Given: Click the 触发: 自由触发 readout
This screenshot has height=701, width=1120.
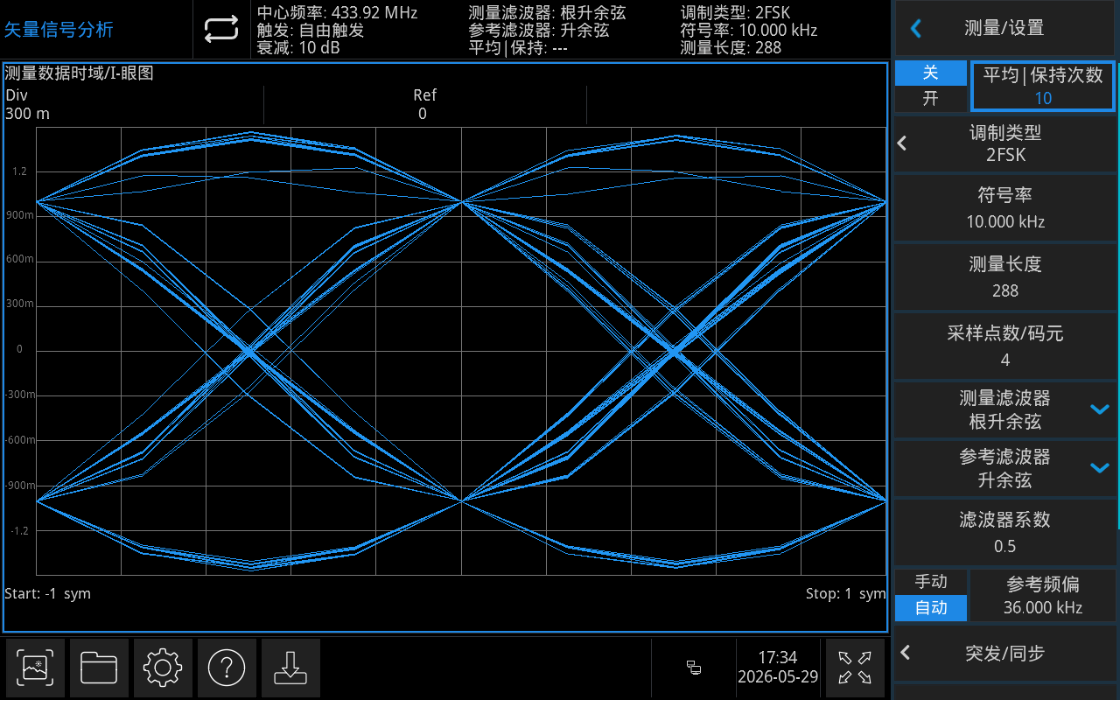Looking at the screenshot, I should [310, 30].
